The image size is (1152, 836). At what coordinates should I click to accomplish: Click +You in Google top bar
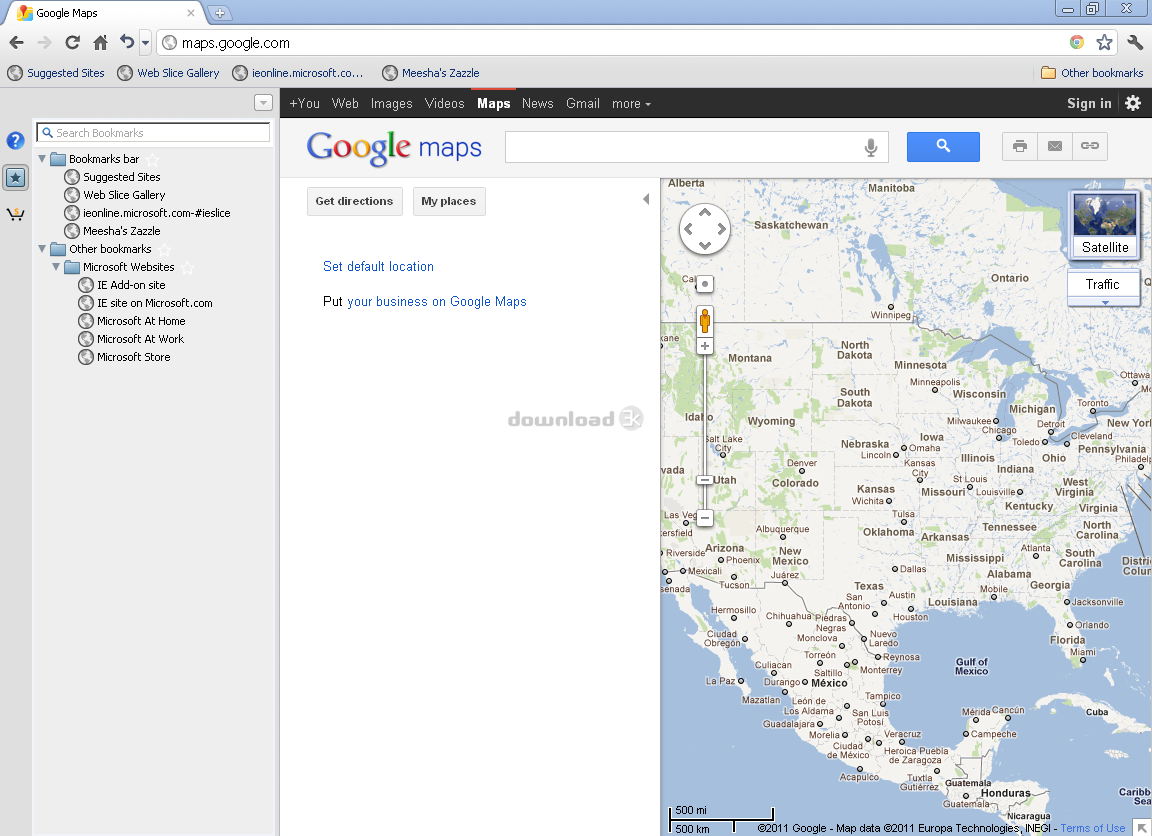point(304,104)
